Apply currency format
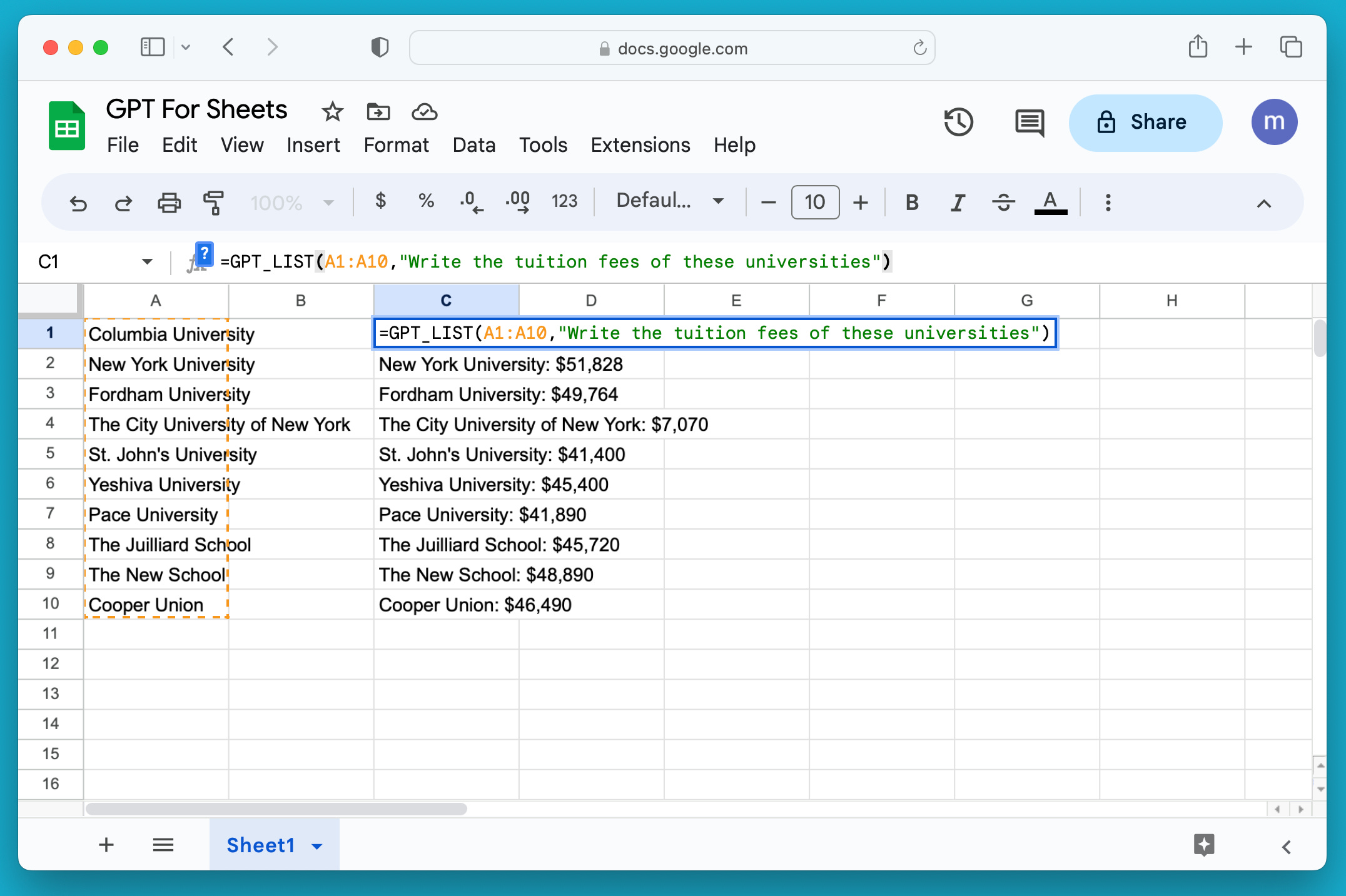 click(x=380, y=201)
